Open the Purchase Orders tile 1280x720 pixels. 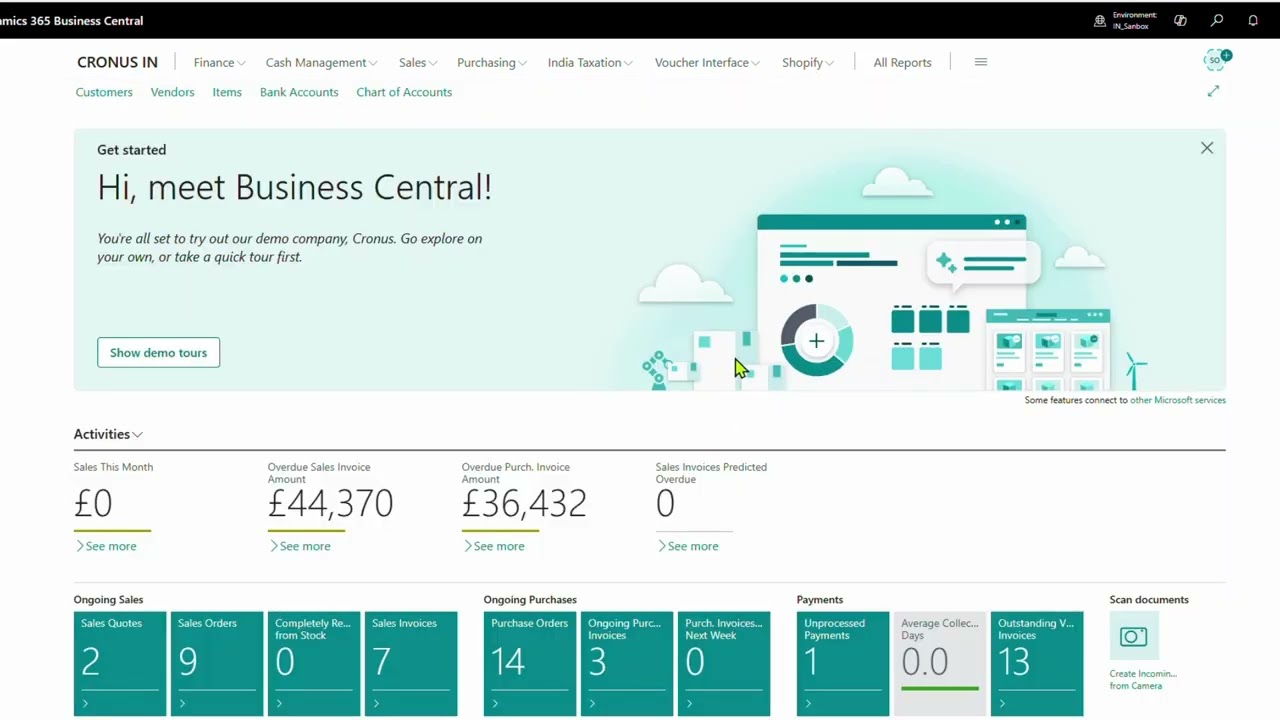530,664
